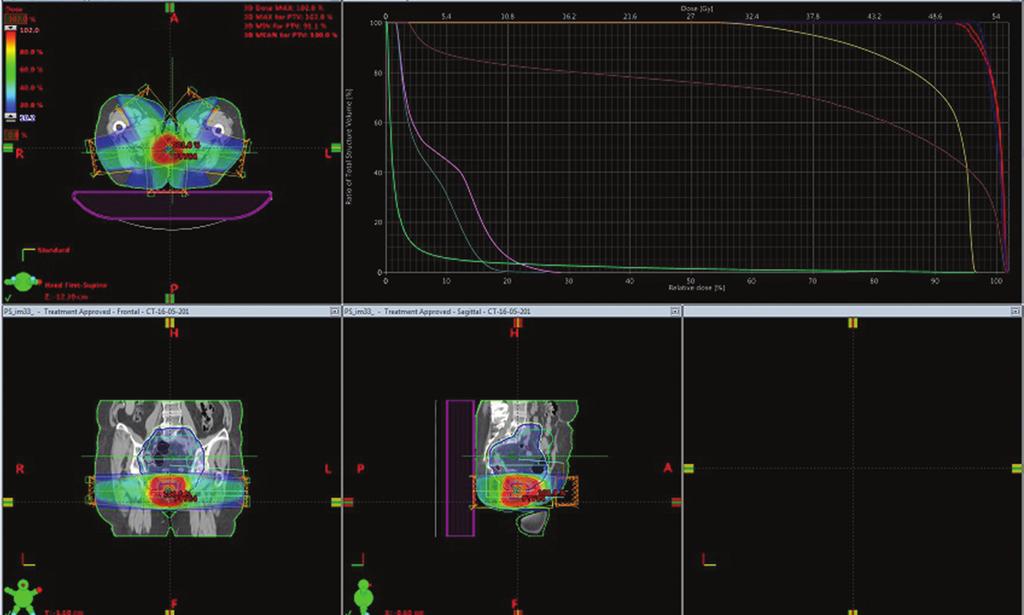This screenshot has width=1024, height=615.
Task: Click the axes indicator icon in Sagittal view
Action: point(359,560)
